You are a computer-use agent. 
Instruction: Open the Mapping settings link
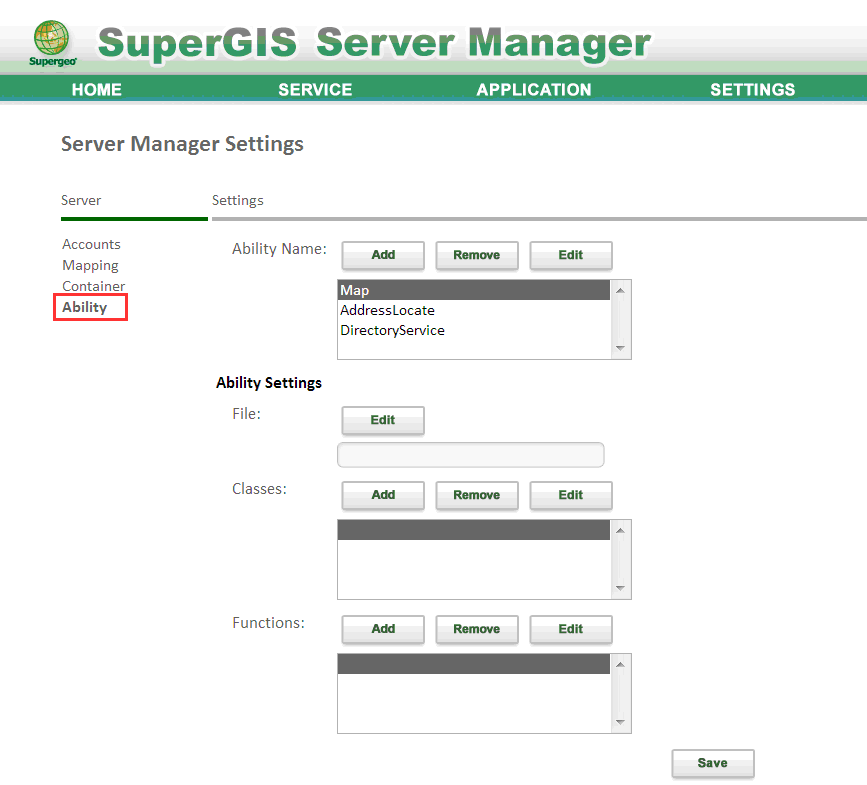tap(90, 265)
